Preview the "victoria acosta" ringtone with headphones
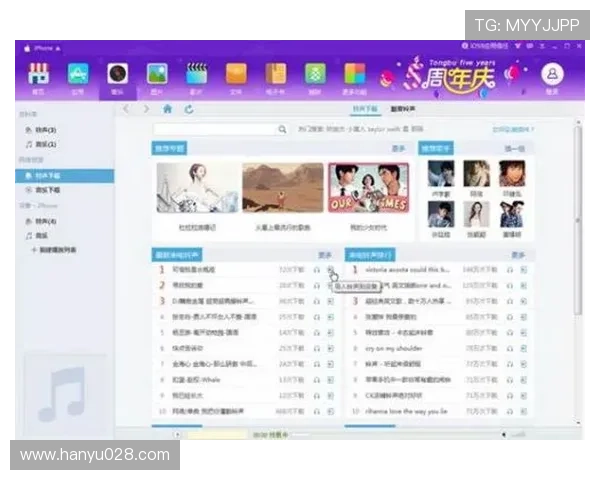The height and width of the screenshot is (480, 600). [510, 270]
